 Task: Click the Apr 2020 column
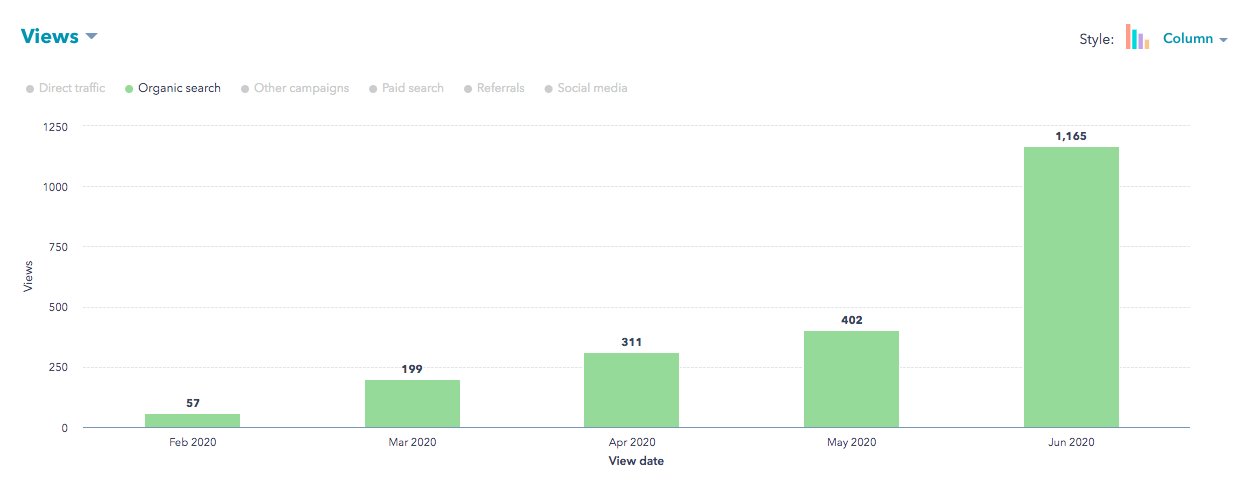(631, 390)
